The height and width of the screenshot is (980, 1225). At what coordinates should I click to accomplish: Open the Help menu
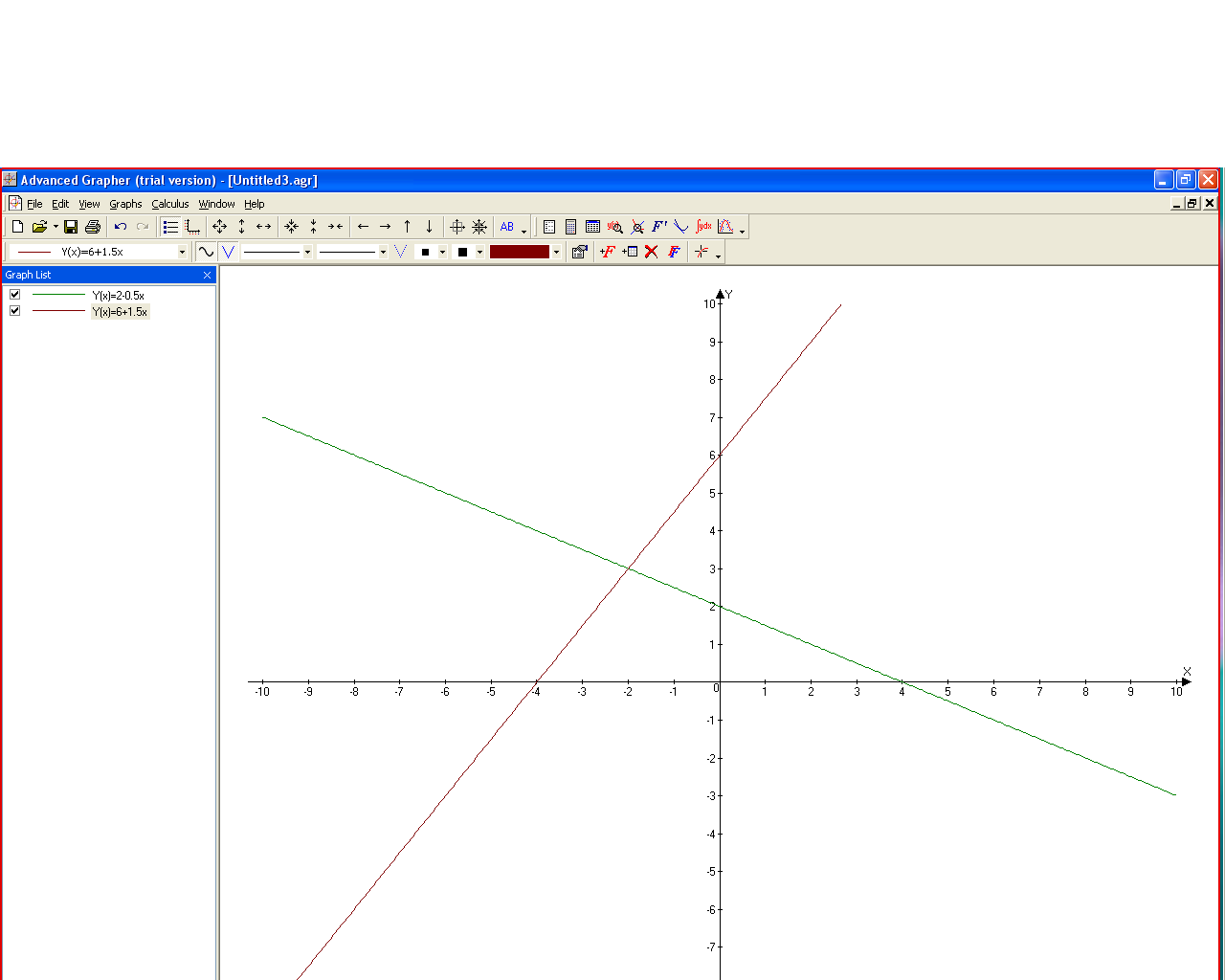tap(254, 204)
